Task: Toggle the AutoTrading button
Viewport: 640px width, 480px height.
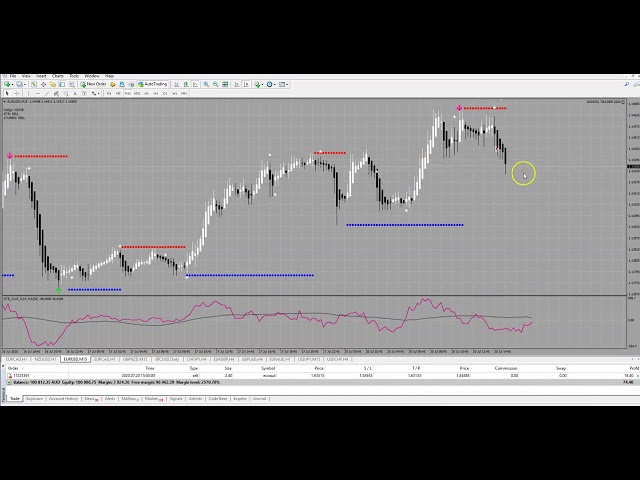Action: pos(153,85)
